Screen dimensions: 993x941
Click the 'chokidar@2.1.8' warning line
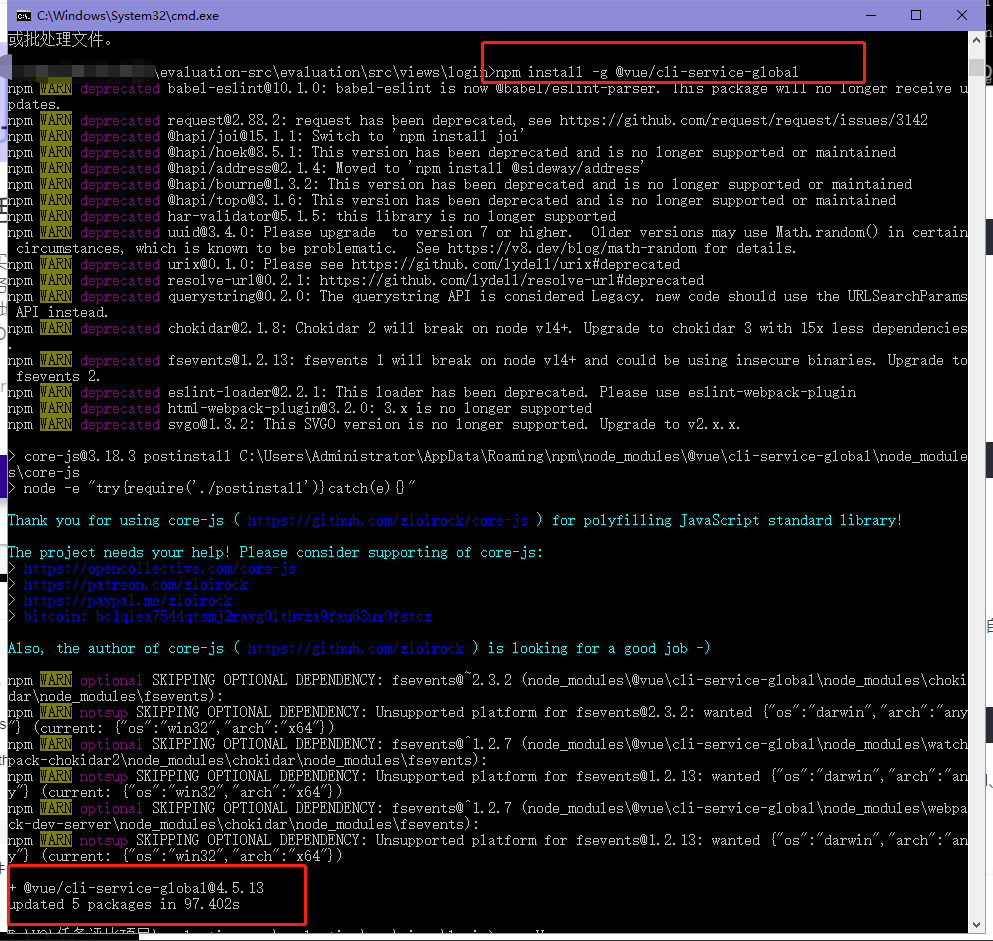[488, 329]
